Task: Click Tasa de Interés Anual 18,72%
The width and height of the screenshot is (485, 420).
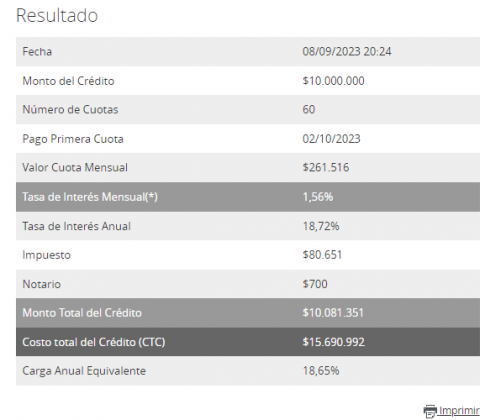Action: (x=321, y=226)
